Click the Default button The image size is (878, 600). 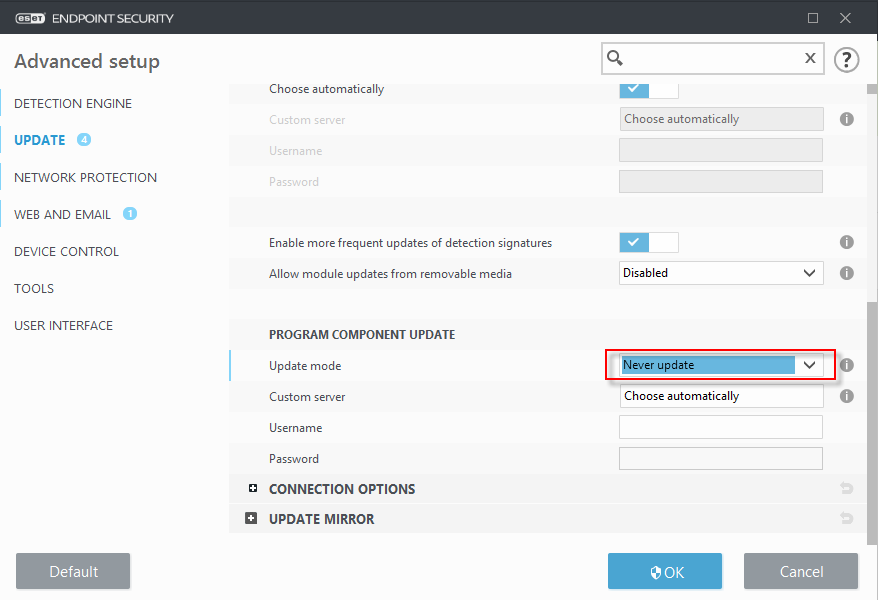coord(73,572)
